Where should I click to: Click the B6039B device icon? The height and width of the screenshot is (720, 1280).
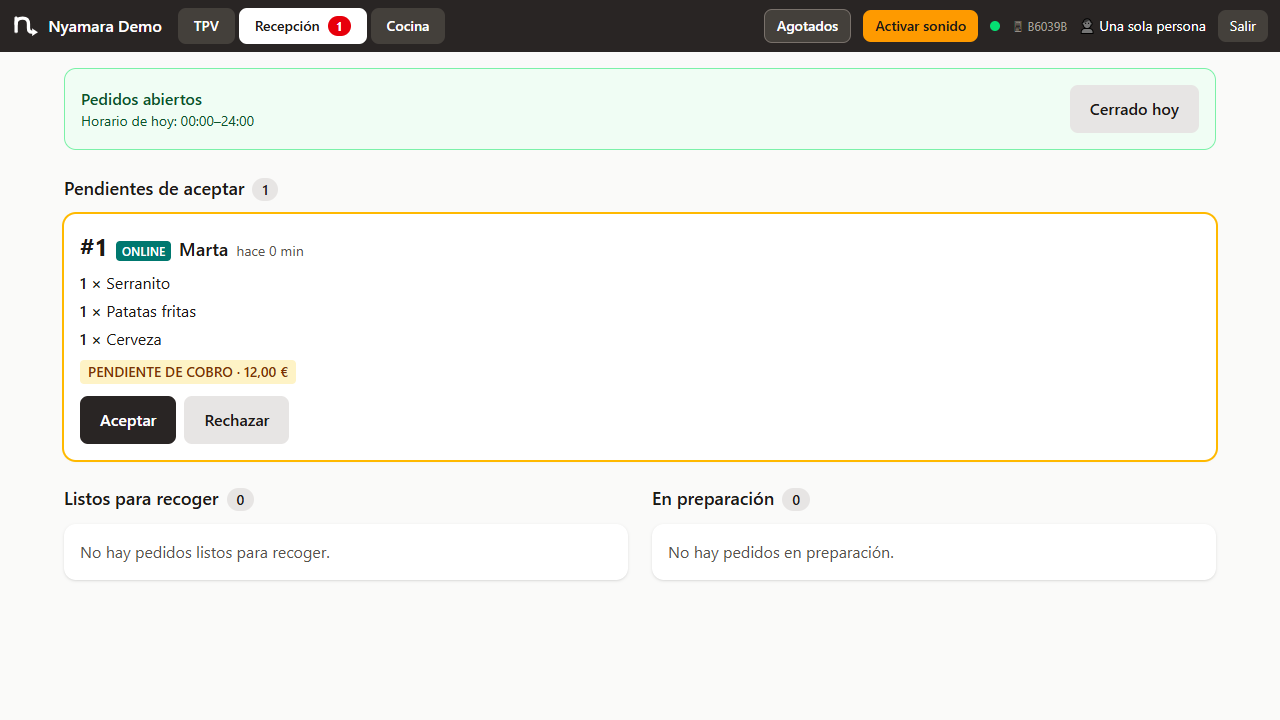point(1018,27)
